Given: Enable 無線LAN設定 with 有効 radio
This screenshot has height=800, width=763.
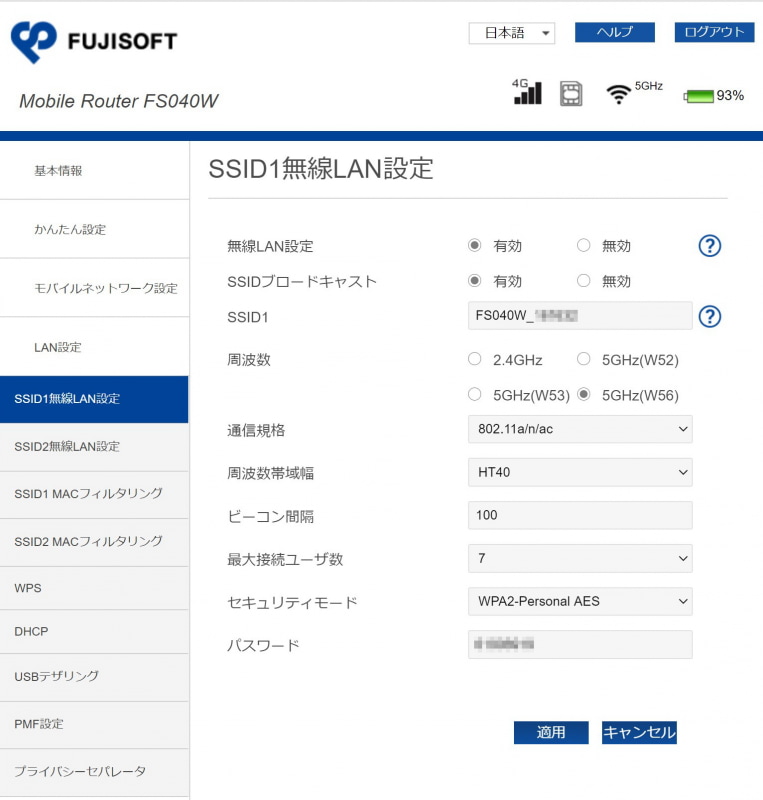Looking at the screenshot, I should 475,245.
